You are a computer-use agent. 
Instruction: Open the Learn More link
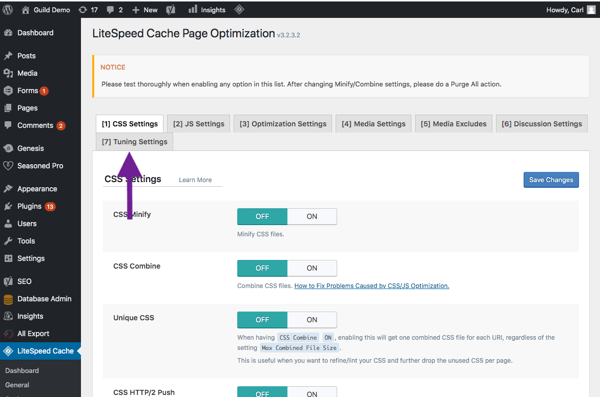pos(195,180)
